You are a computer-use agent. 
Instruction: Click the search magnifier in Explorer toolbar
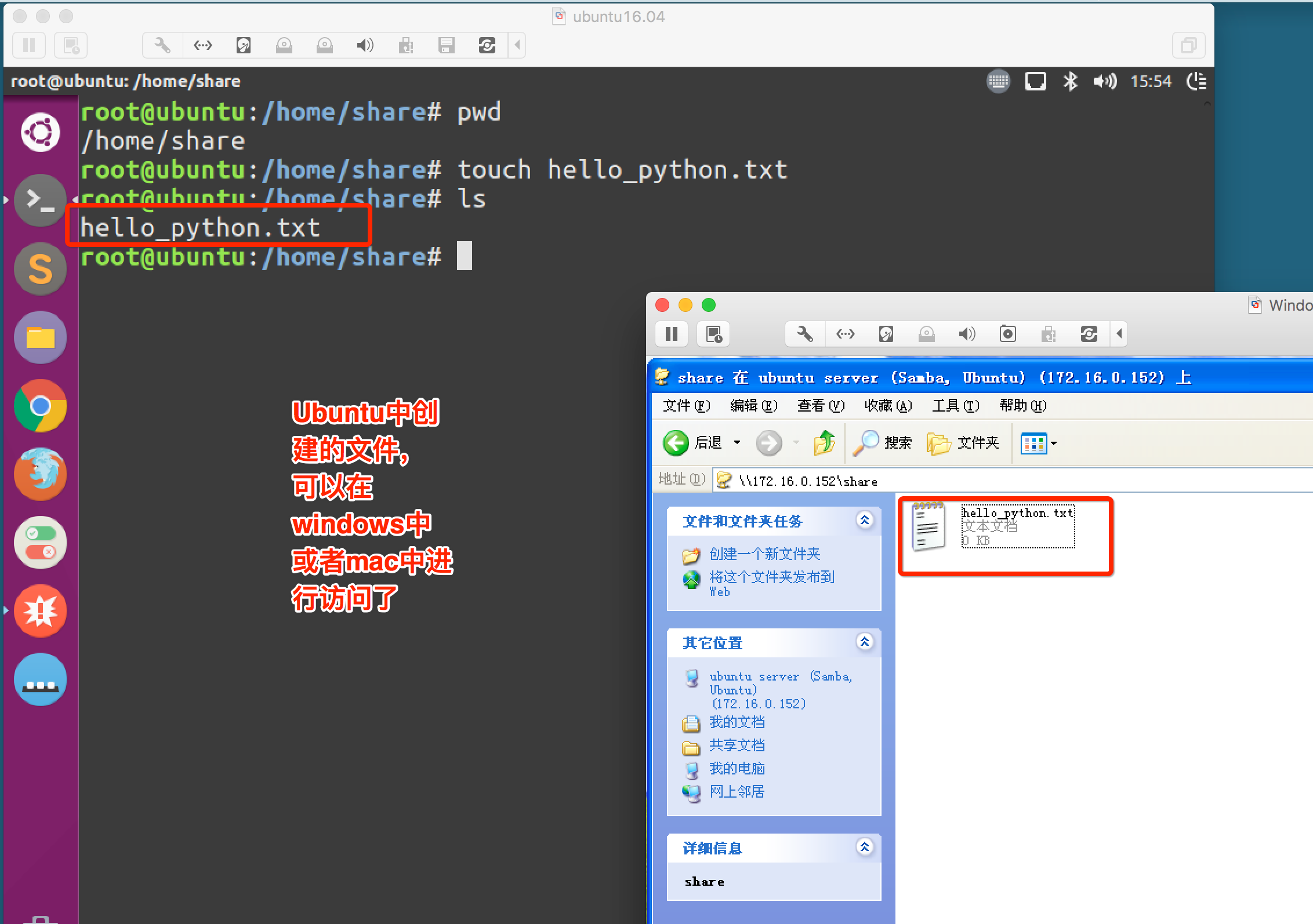pyautogui.click(x=866, y=443)
